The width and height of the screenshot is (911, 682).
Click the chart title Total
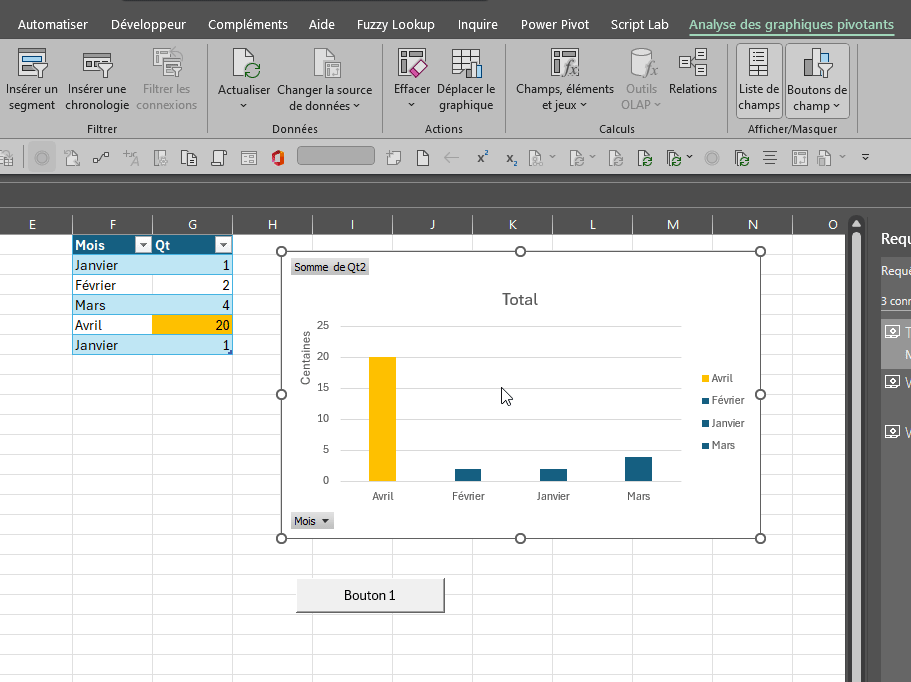pos(520,299)
